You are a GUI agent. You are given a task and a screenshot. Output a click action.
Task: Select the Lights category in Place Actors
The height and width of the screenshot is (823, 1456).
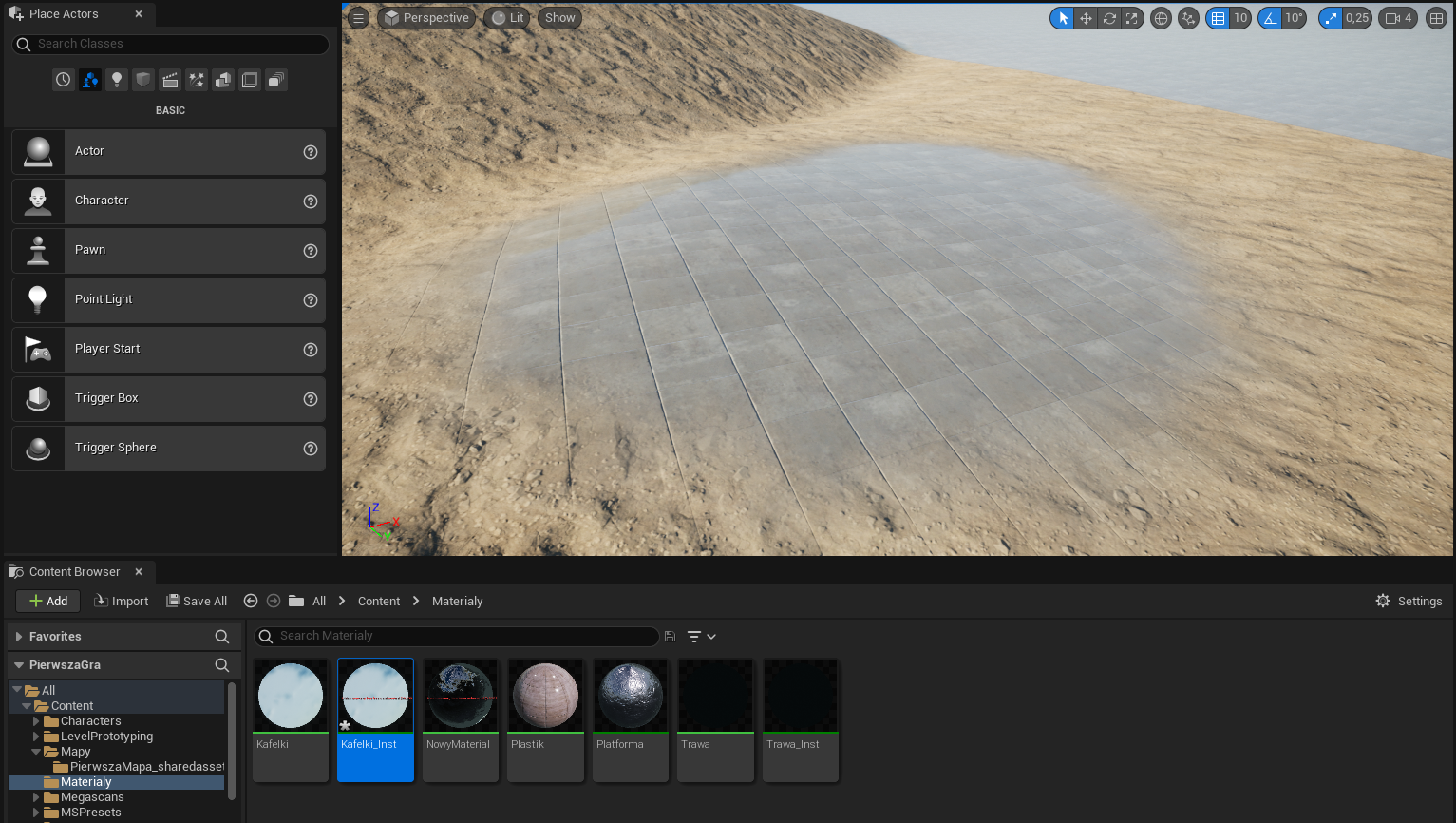click(x=117, y=80)
